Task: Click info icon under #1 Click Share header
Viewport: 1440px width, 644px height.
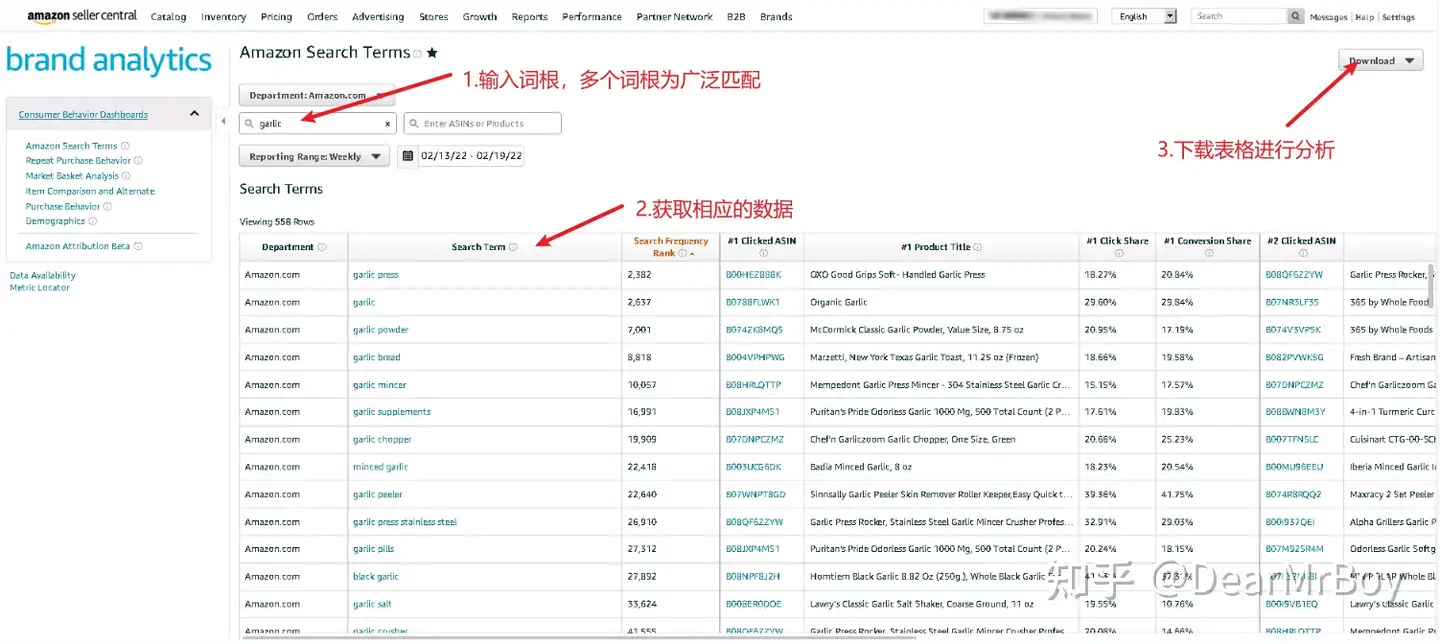Action: pyautogui.click(x=1119, y=254)
